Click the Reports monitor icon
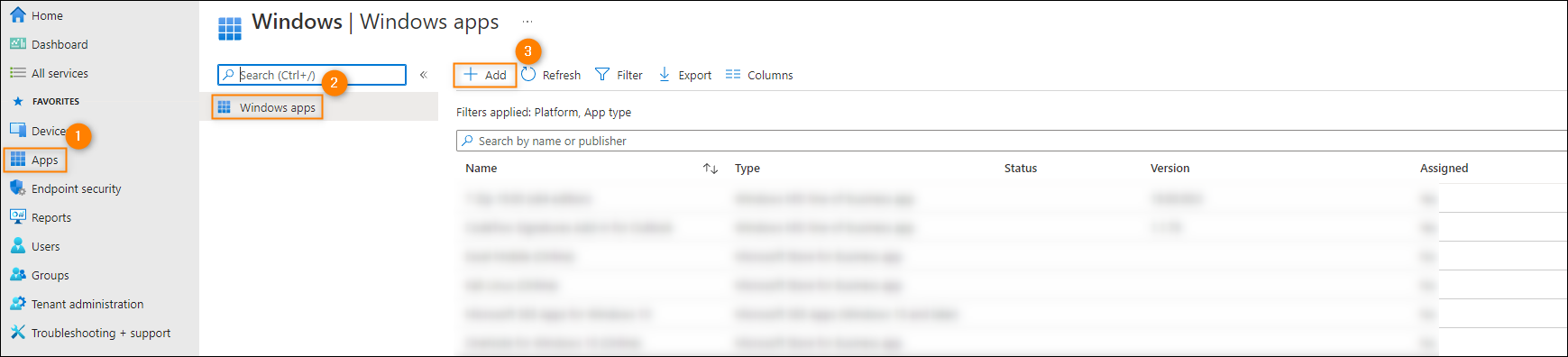 tap(18, 216)
